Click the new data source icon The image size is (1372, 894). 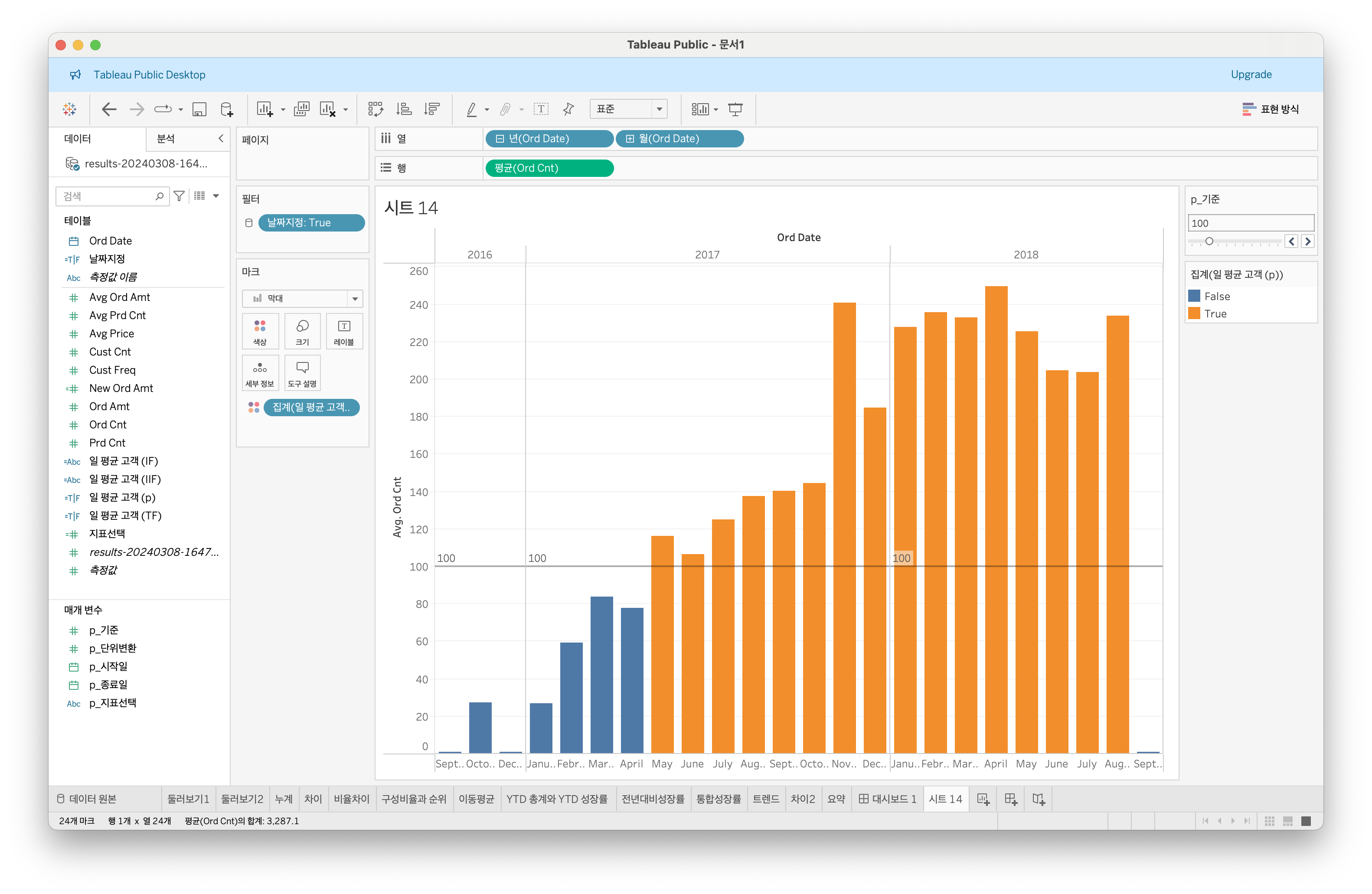click(226, 109)
